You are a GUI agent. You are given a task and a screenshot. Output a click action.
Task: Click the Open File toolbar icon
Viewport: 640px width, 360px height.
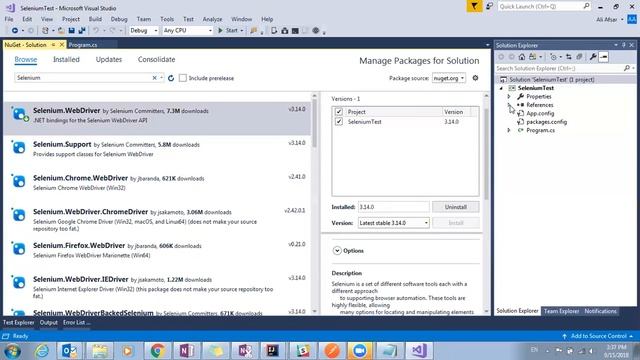(x=61, y=31)
